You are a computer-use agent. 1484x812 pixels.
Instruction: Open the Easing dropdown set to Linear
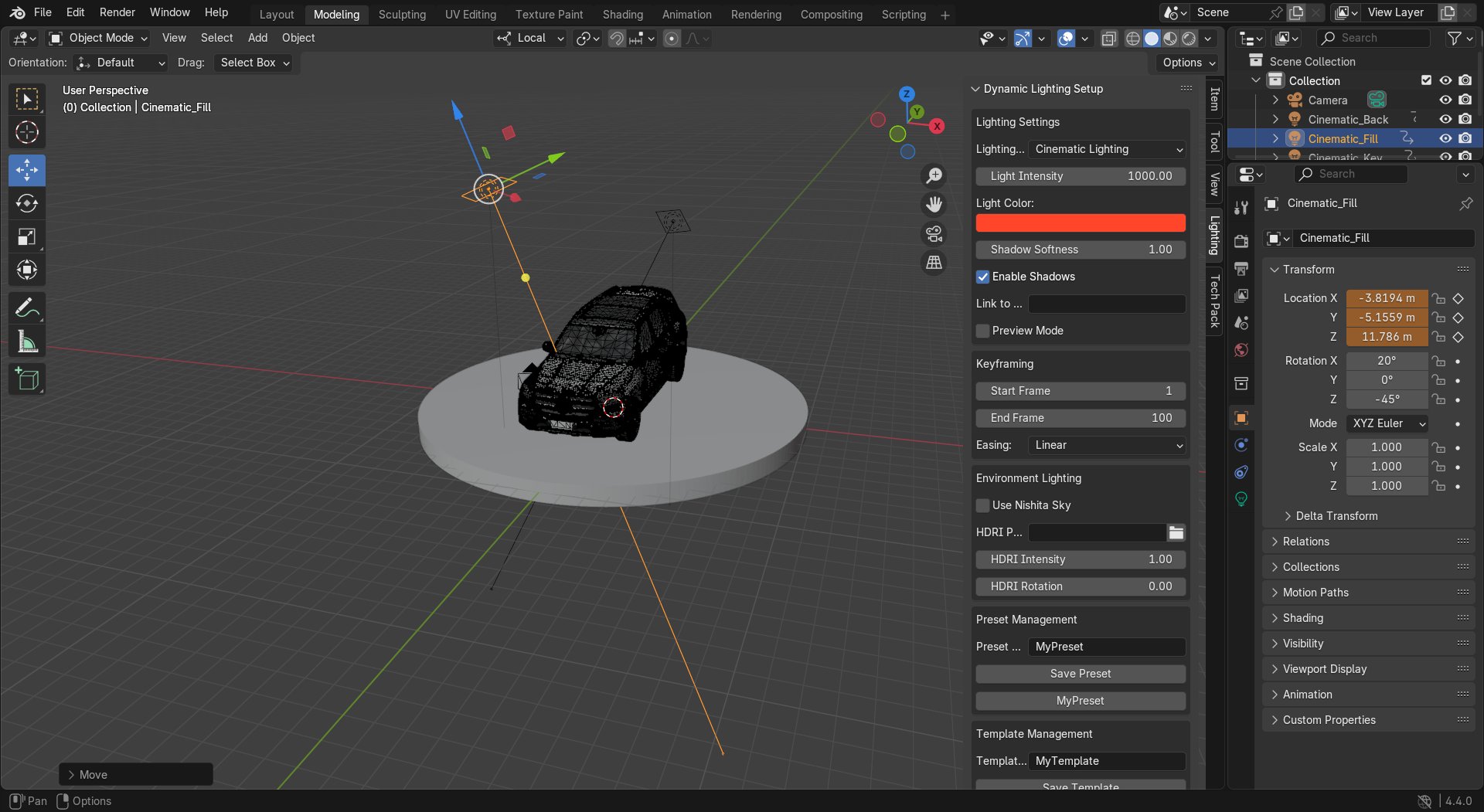click(1107, 445)
